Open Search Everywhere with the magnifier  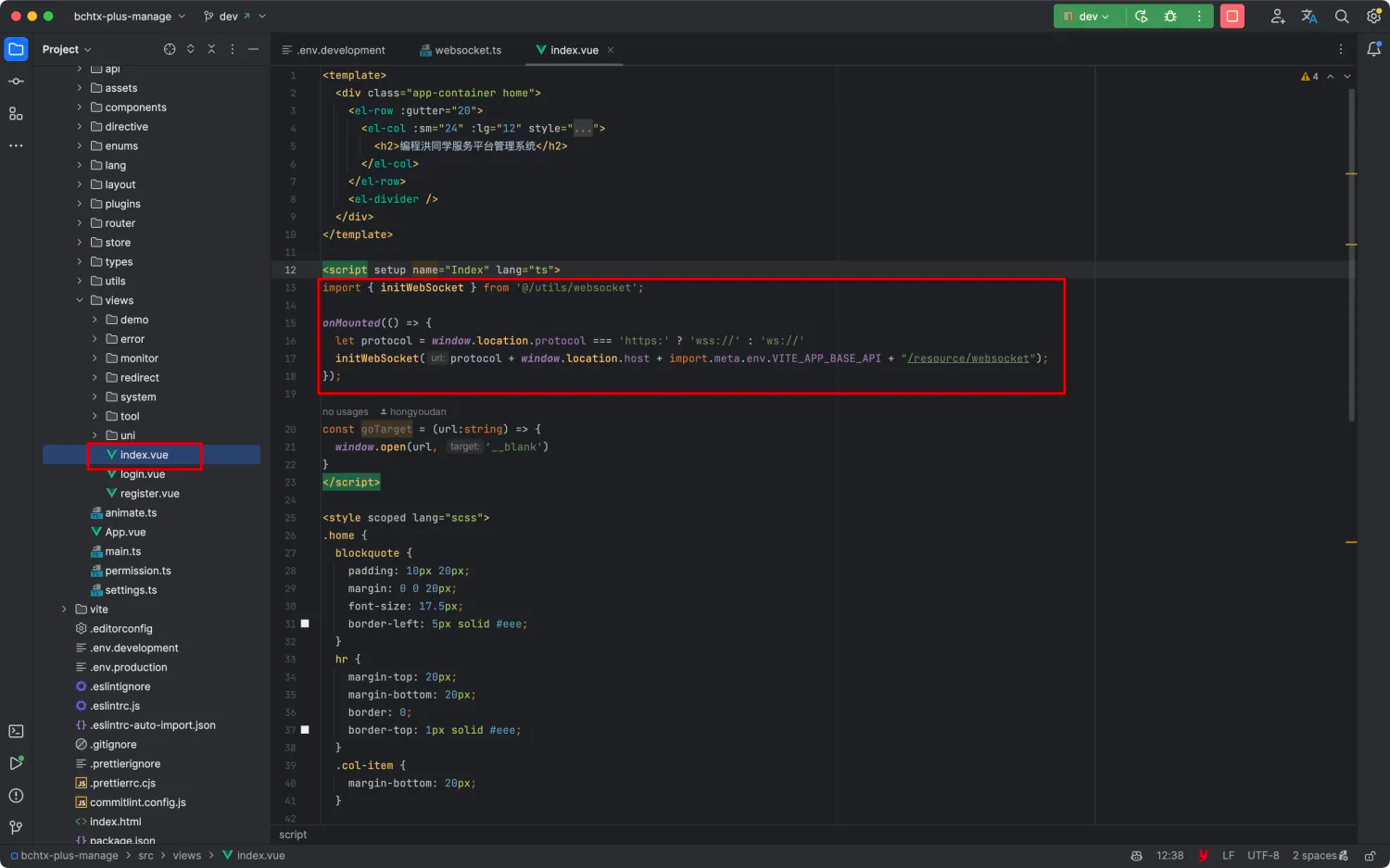tap(1342, 16)
